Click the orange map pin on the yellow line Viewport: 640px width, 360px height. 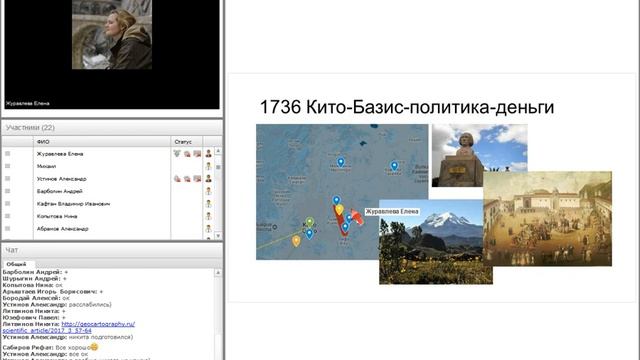pyautogui.click(x=296, y=241)
